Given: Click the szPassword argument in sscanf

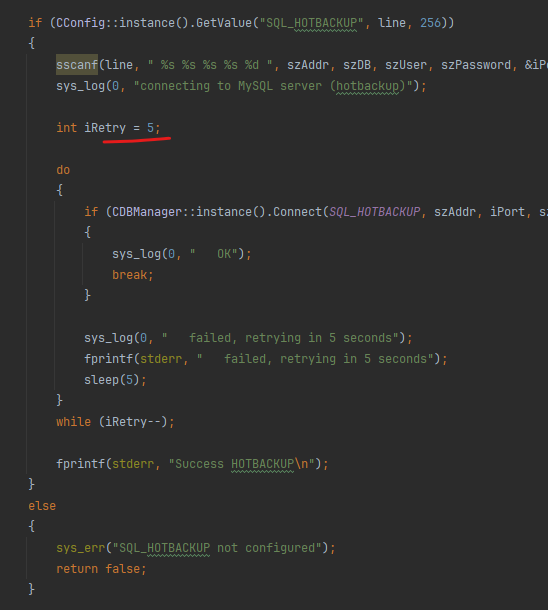Looking at the screenshot, I should (476, 65).
